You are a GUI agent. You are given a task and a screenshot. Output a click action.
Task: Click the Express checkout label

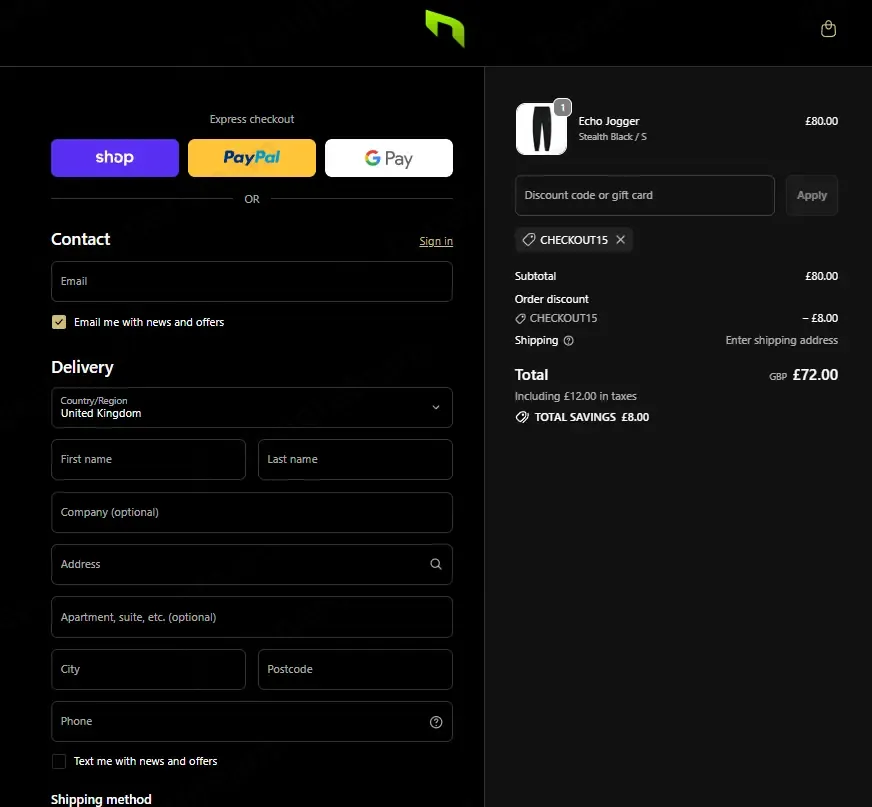point(252,119)
